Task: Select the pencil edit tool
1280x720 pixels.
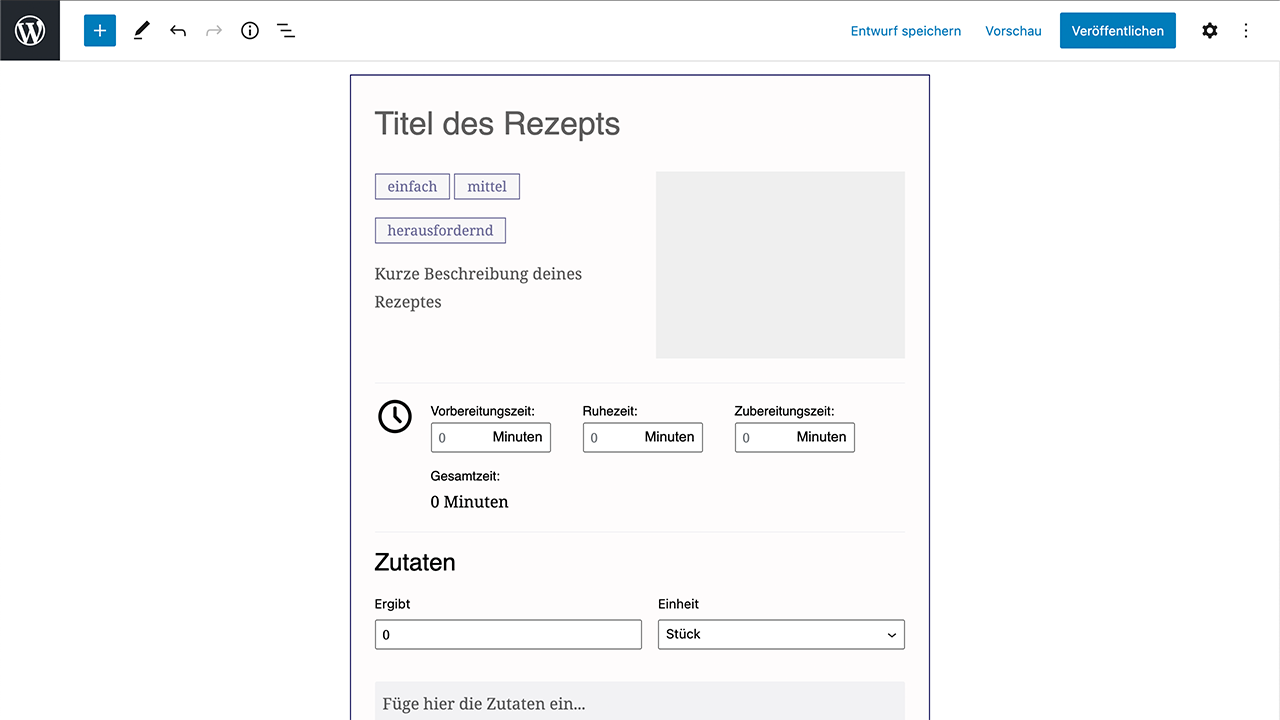Action: (x=141, y=30)
